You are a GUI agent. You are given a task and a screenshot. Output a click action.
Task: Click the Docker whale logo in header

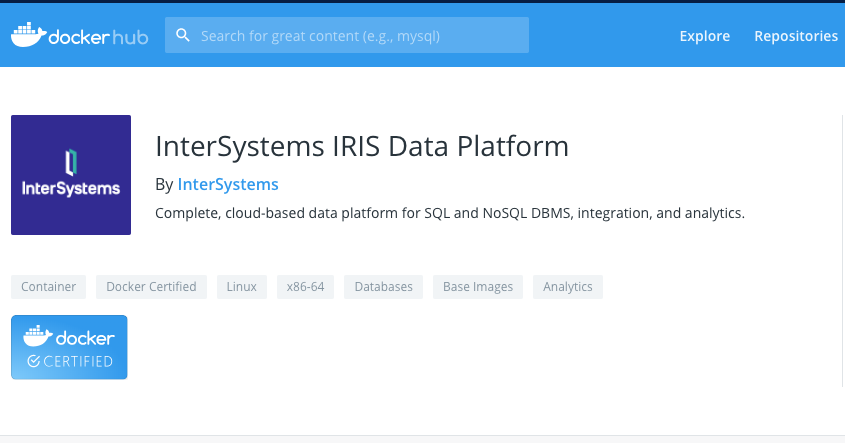pyautogui.click(x=28, y=35)
